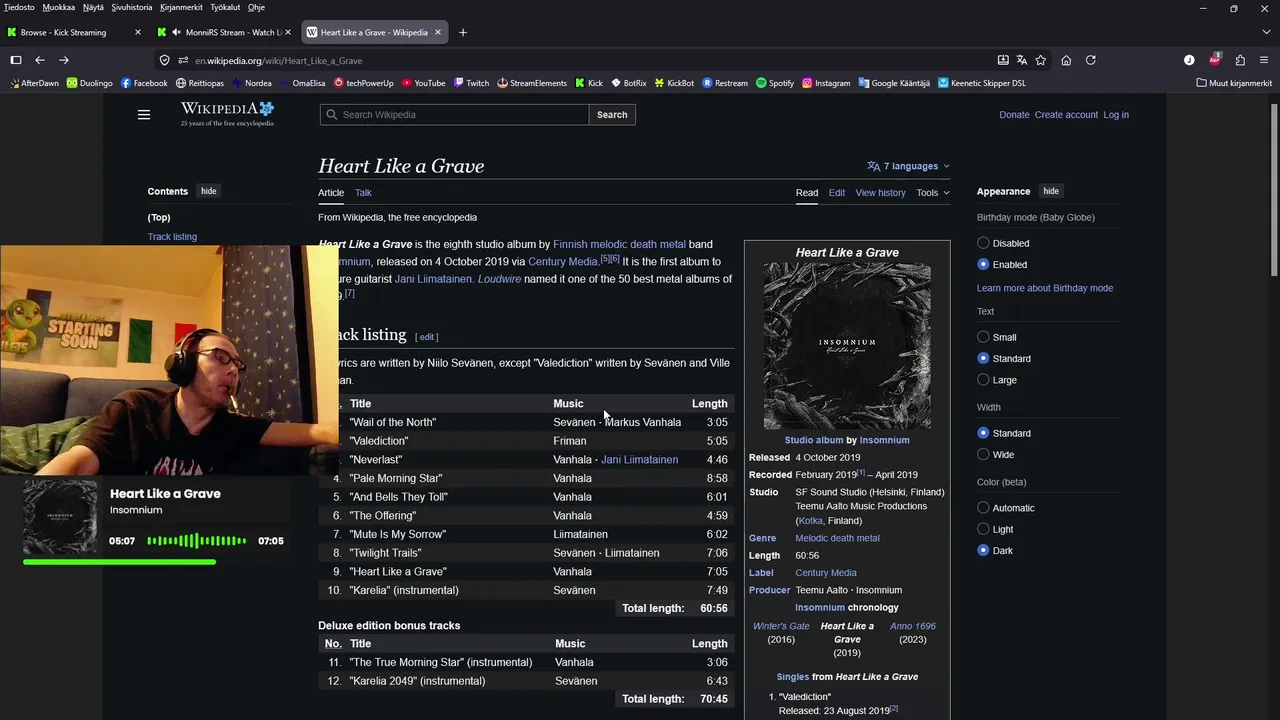Bookmark this page with the star icon
Screen dimensions: 1280x720
point(1041,60)
